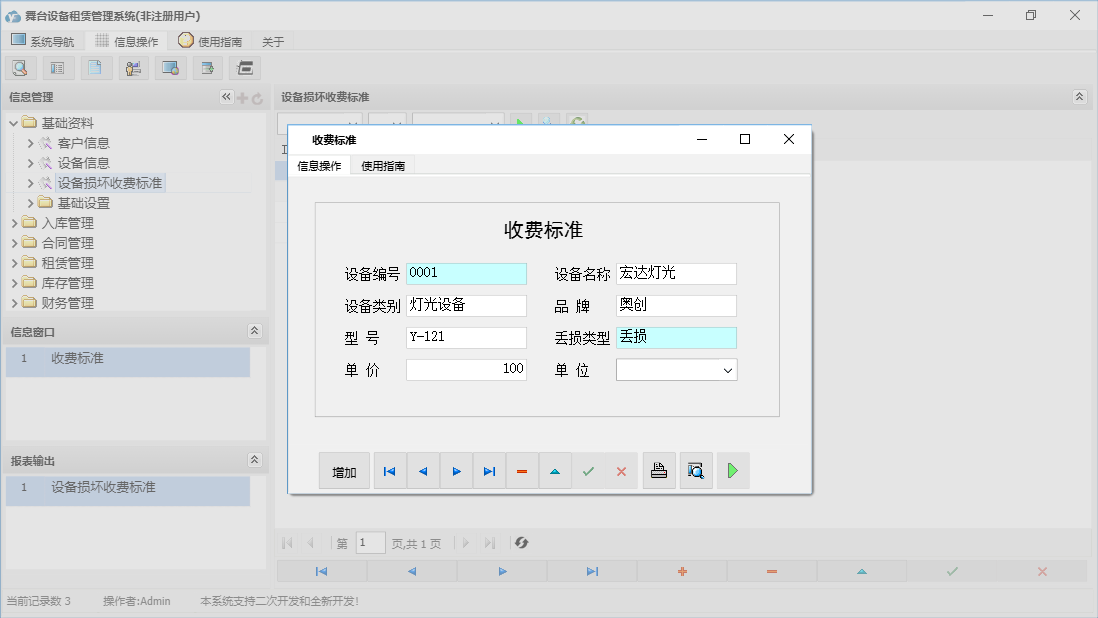Open the user management icon on the toolbar
The width and height of the screenshot is (1098, 618).
tap(133, 67)
